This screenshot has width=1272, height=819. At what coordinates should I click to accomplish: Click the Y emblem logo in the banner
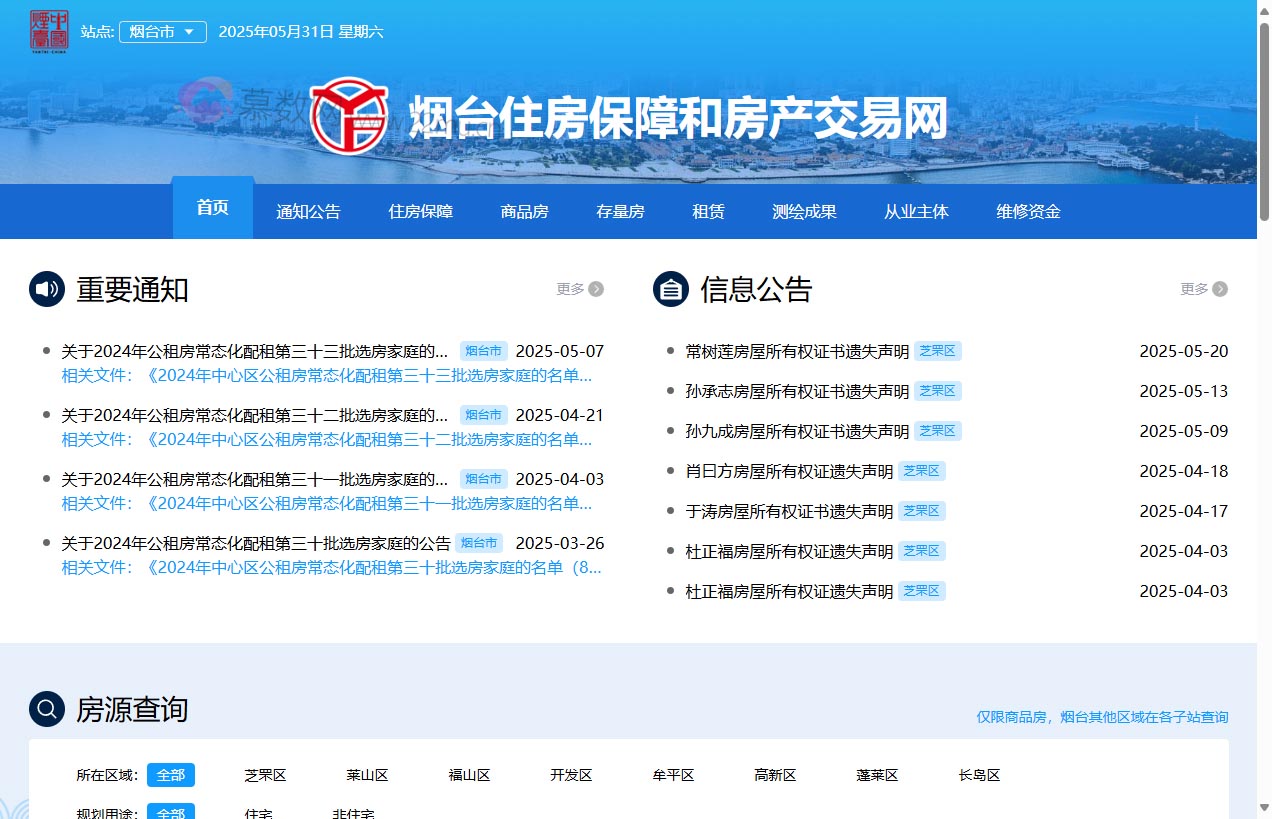click(347, 115)
